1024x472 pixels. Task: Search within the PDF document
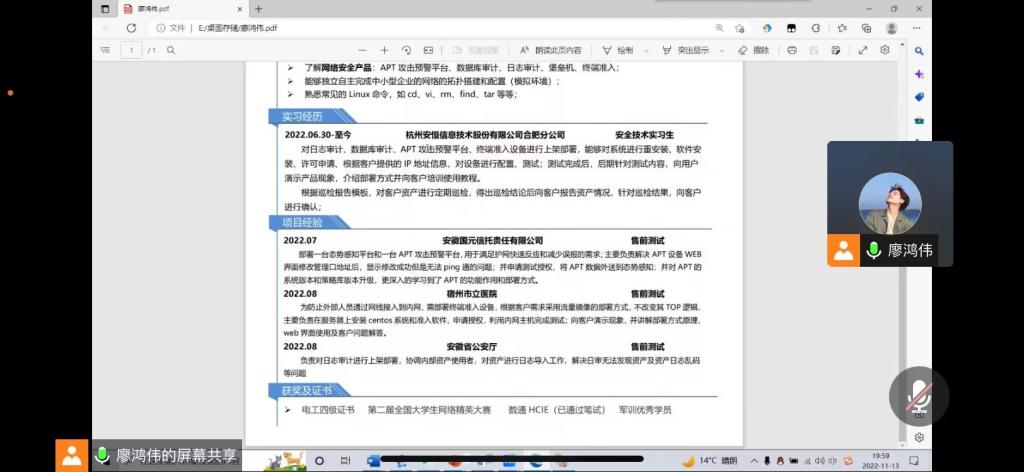coord(171,49)
